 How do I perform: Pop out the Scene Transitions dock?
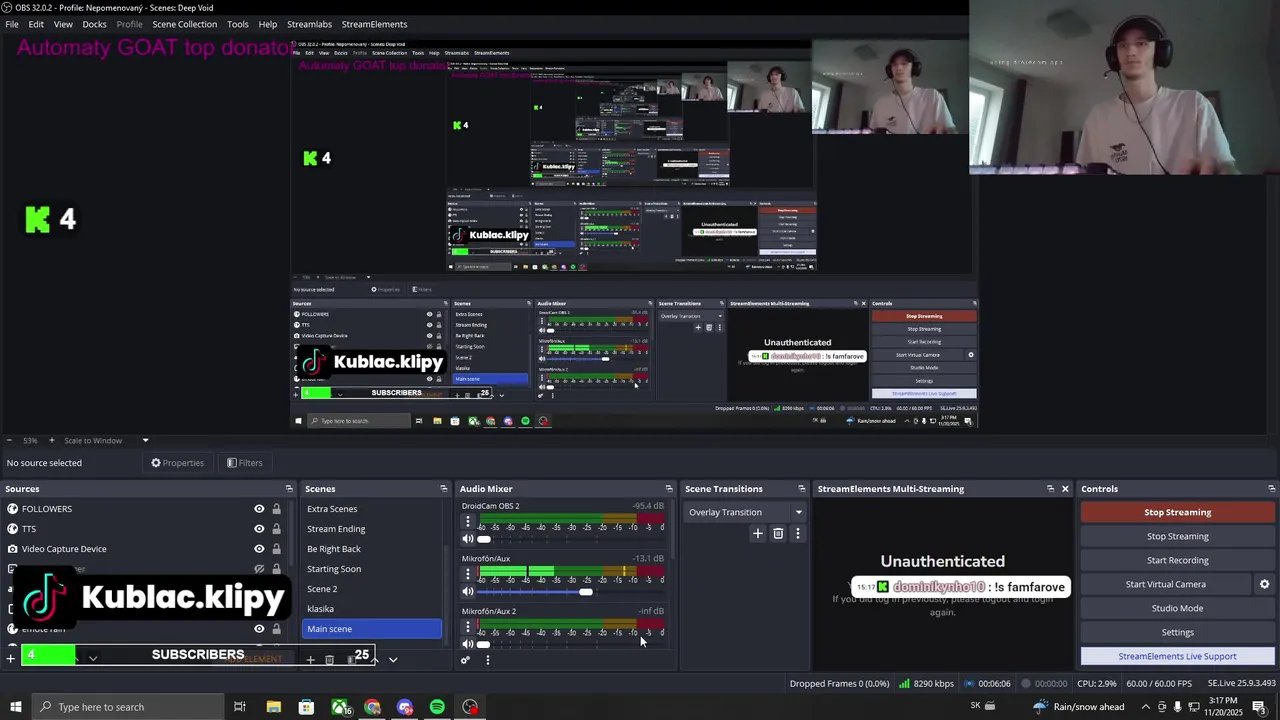point(801,489)
